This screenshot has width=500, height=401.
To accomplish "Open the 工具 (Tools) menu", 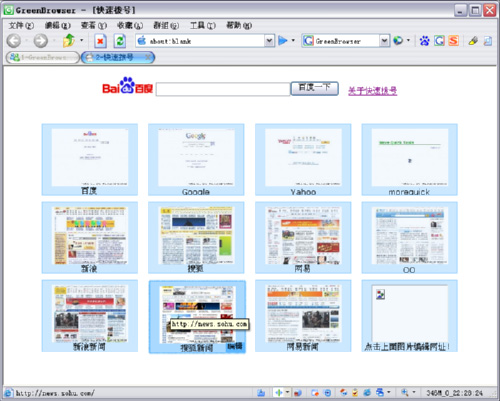I will pyautogui.click(x=202, y=25).
